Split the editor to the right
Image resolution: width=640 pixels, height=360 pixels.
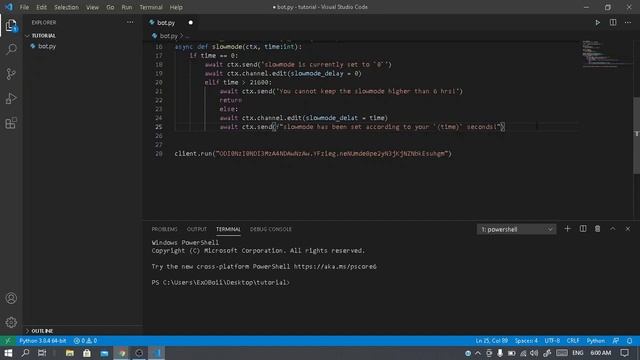click(x=613, y=22)
